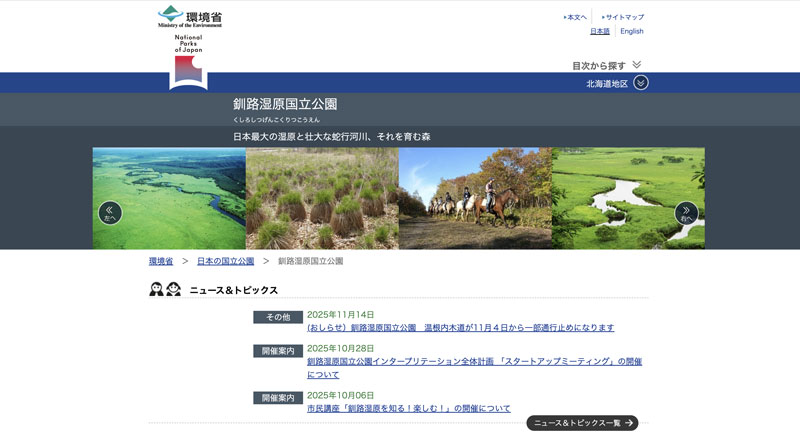Go to 日本の国立公園 breadcrumb link
The image size is (800, 445).
[225, 261]
